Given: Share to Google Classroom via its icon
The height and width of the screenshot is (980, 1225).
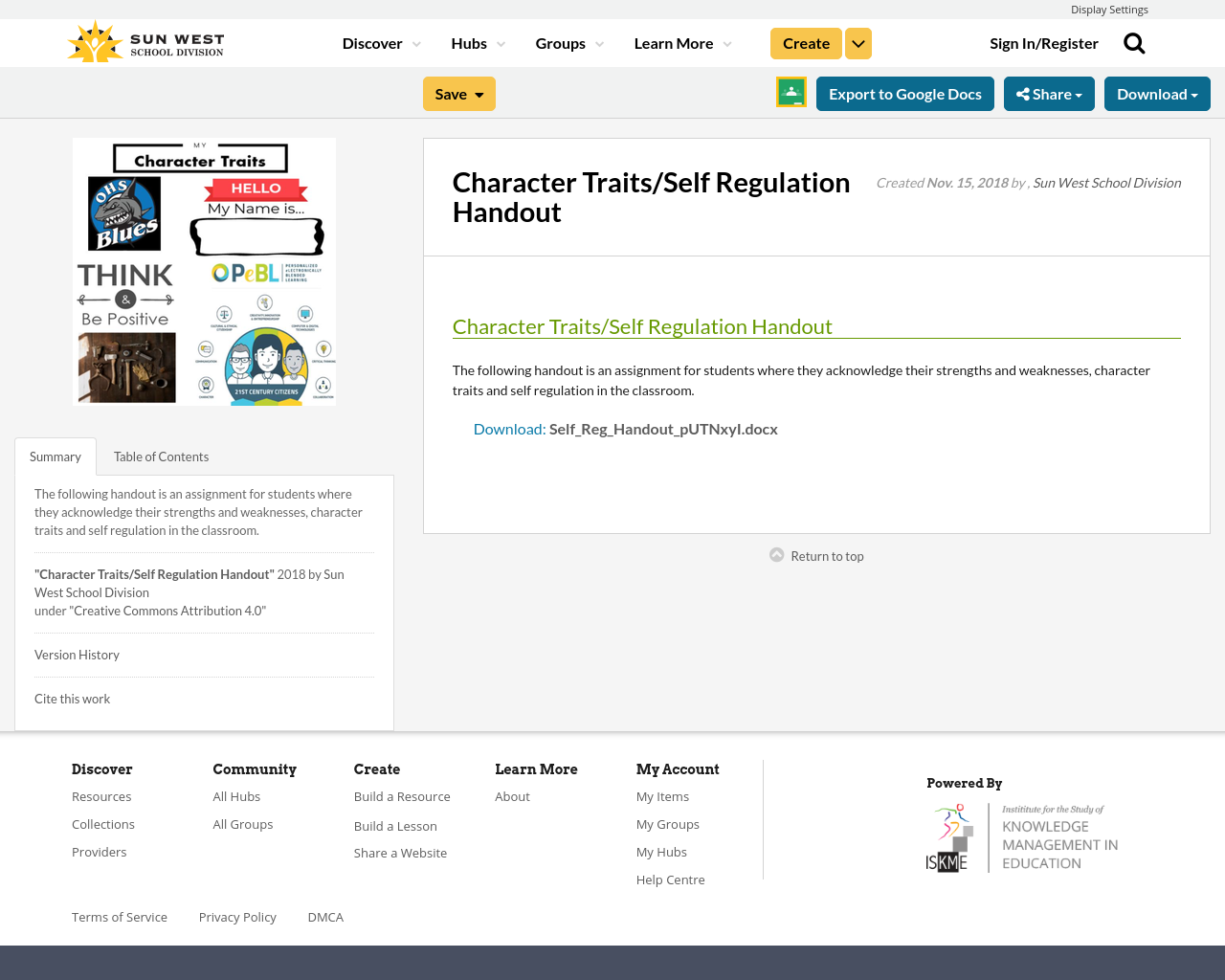Looking at the screenshot, I should (791, 93).
